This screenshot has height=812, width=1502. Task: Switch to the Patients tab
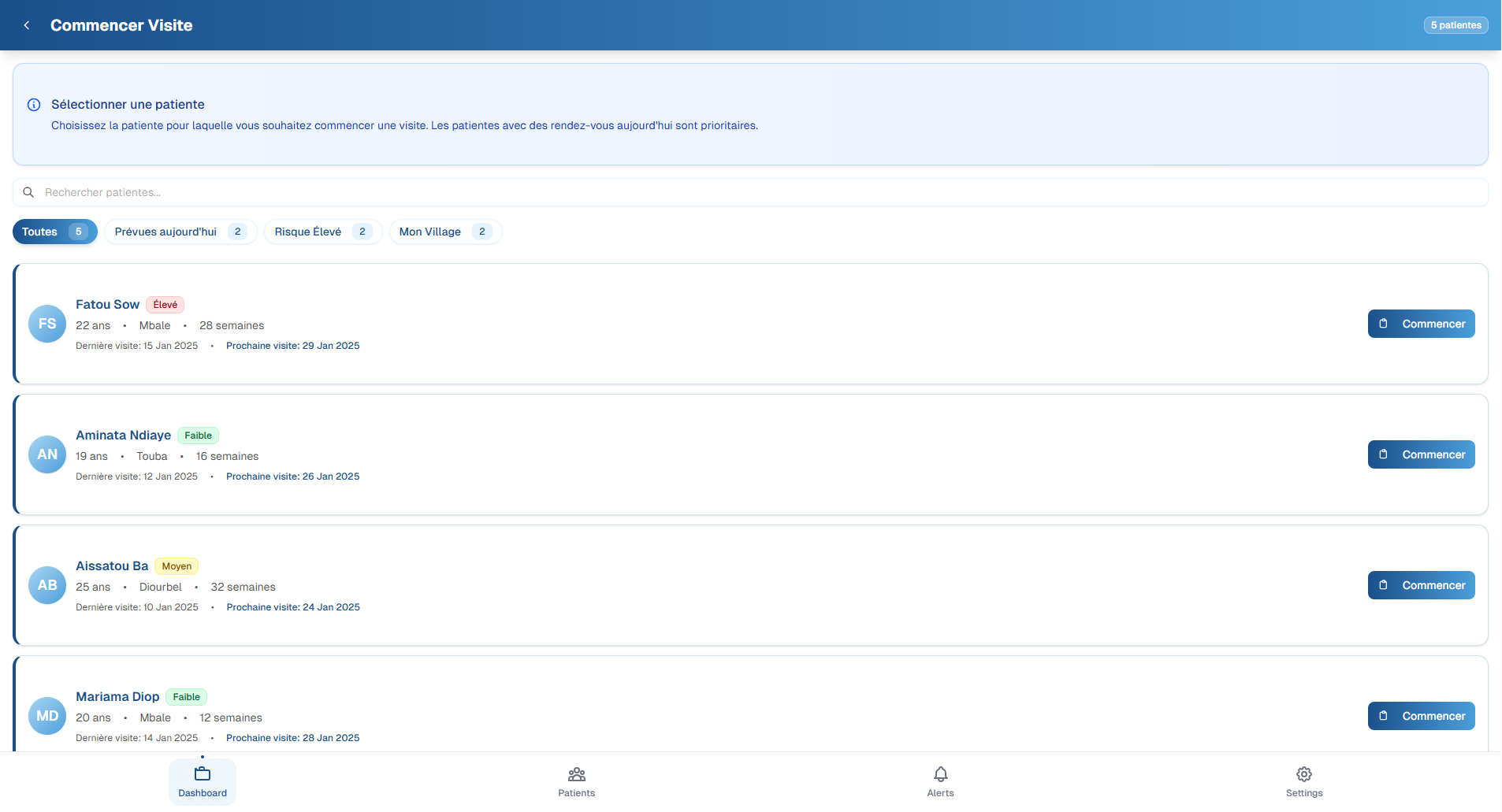click(576, 783)
